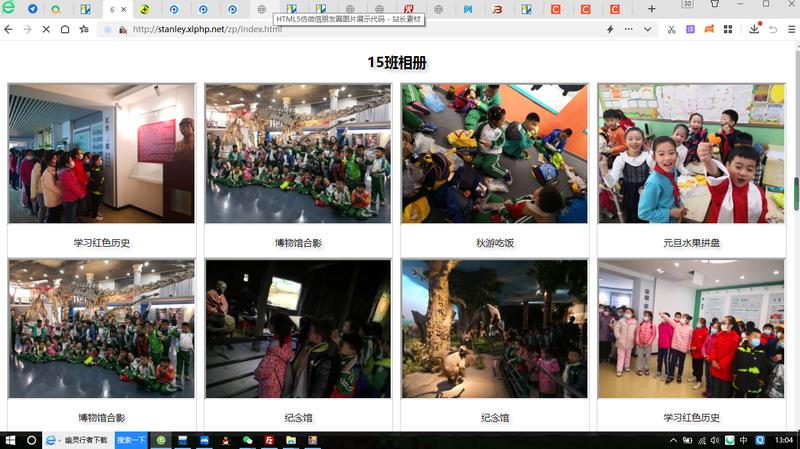Click the scissors screenshot tool icon

pyautogui.click(x=671, y=29)
